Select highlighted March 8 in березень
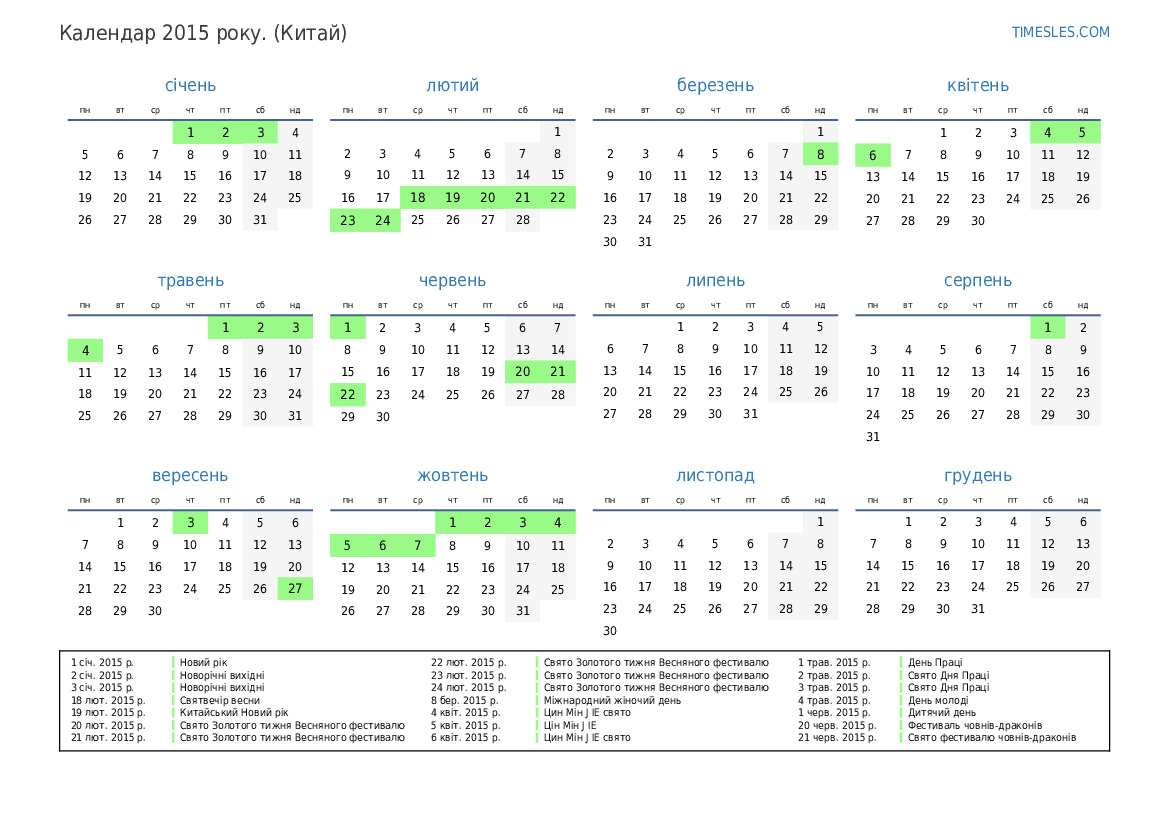Viewport: 1169px width, 827px height. (820, 154)
